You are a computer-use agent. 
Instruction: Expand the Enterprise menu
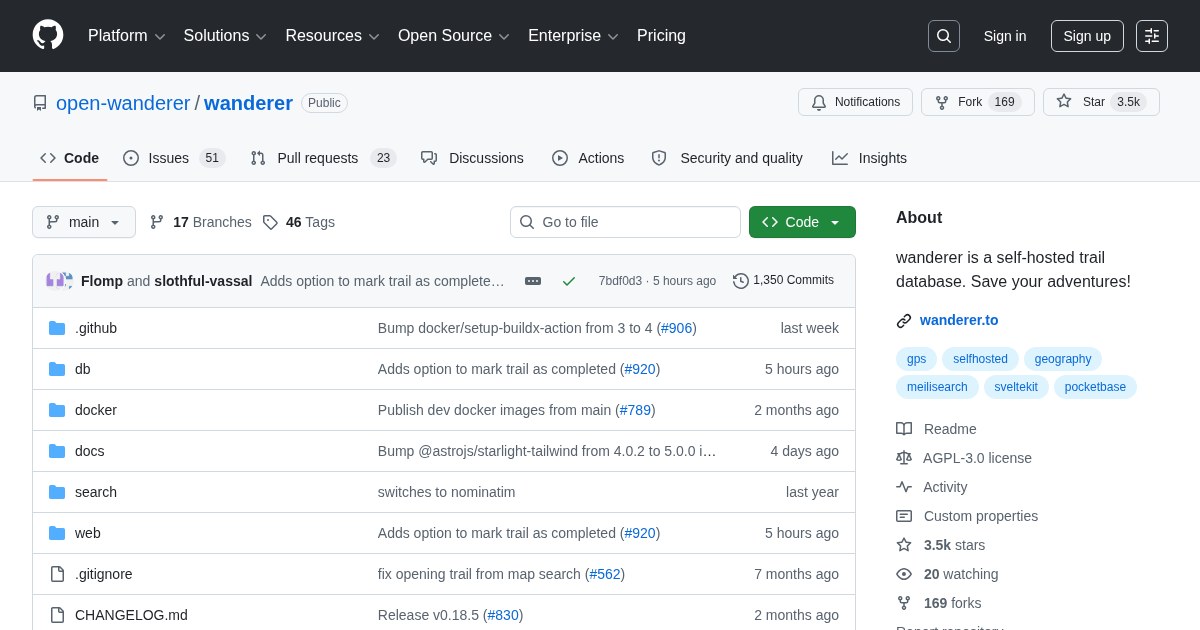point(573,36)
